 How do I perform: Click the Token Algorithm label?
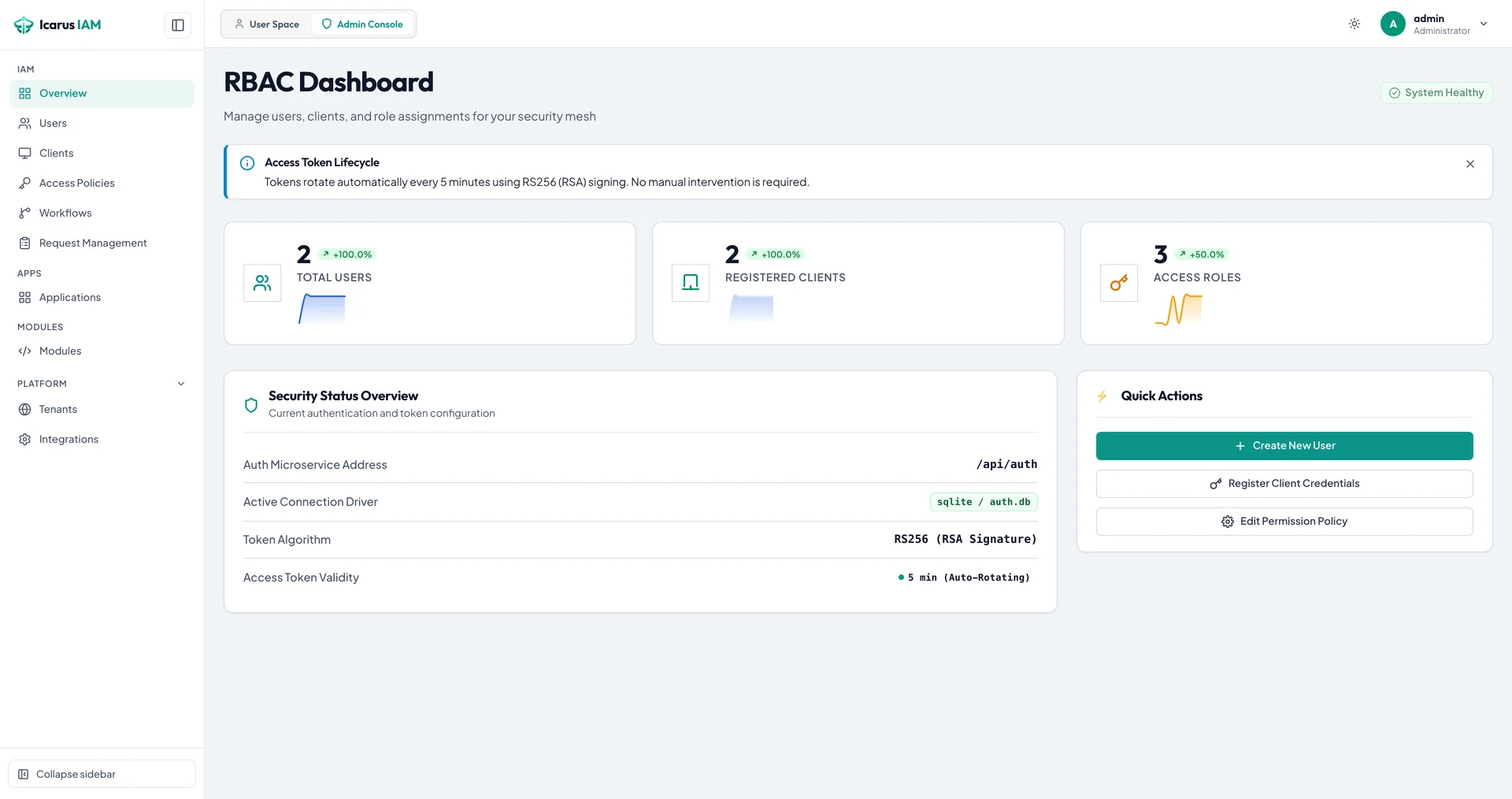287,540
